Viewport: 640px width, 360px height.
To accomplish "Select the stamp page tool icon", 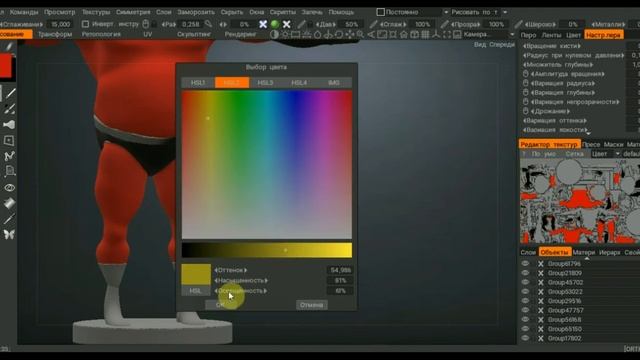I will point(10,171).
